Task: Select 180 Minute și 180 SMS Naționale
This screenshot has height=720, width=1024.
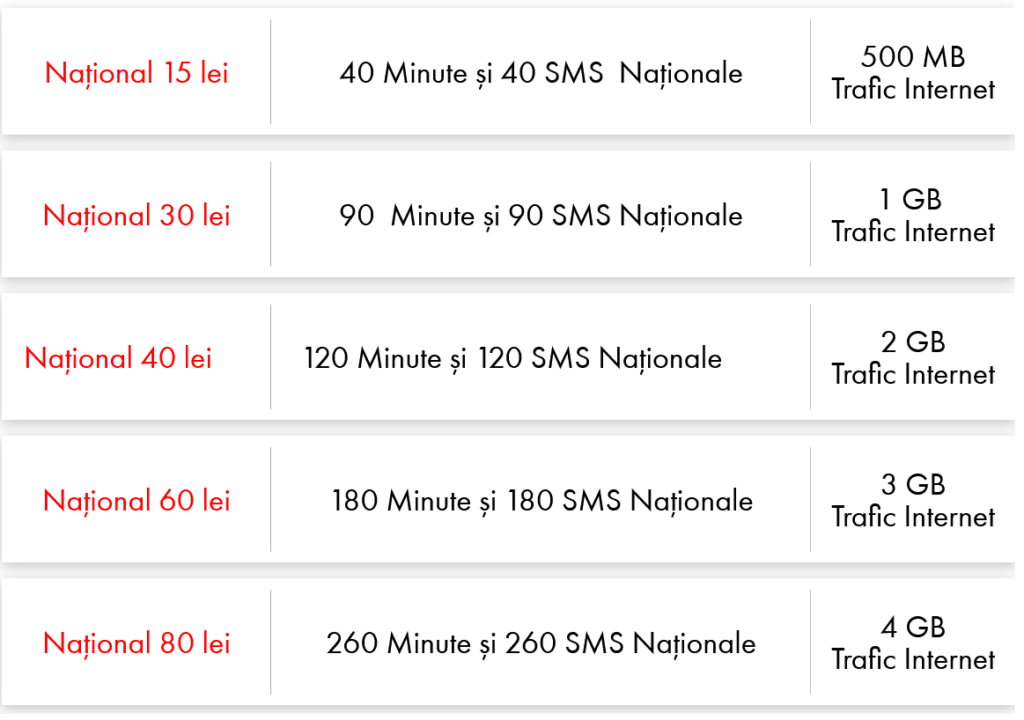Action: pyautogui.click(x=542, y=500)
